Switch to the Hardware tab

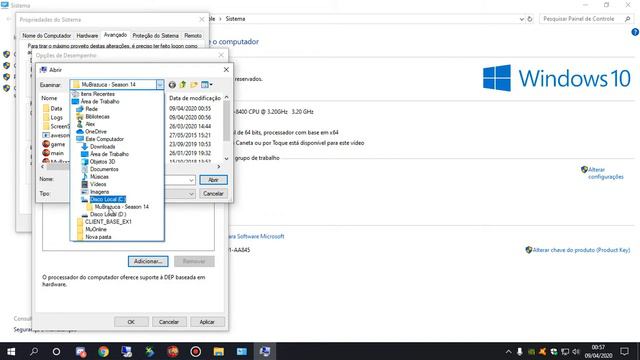click(x=87, y=36)
